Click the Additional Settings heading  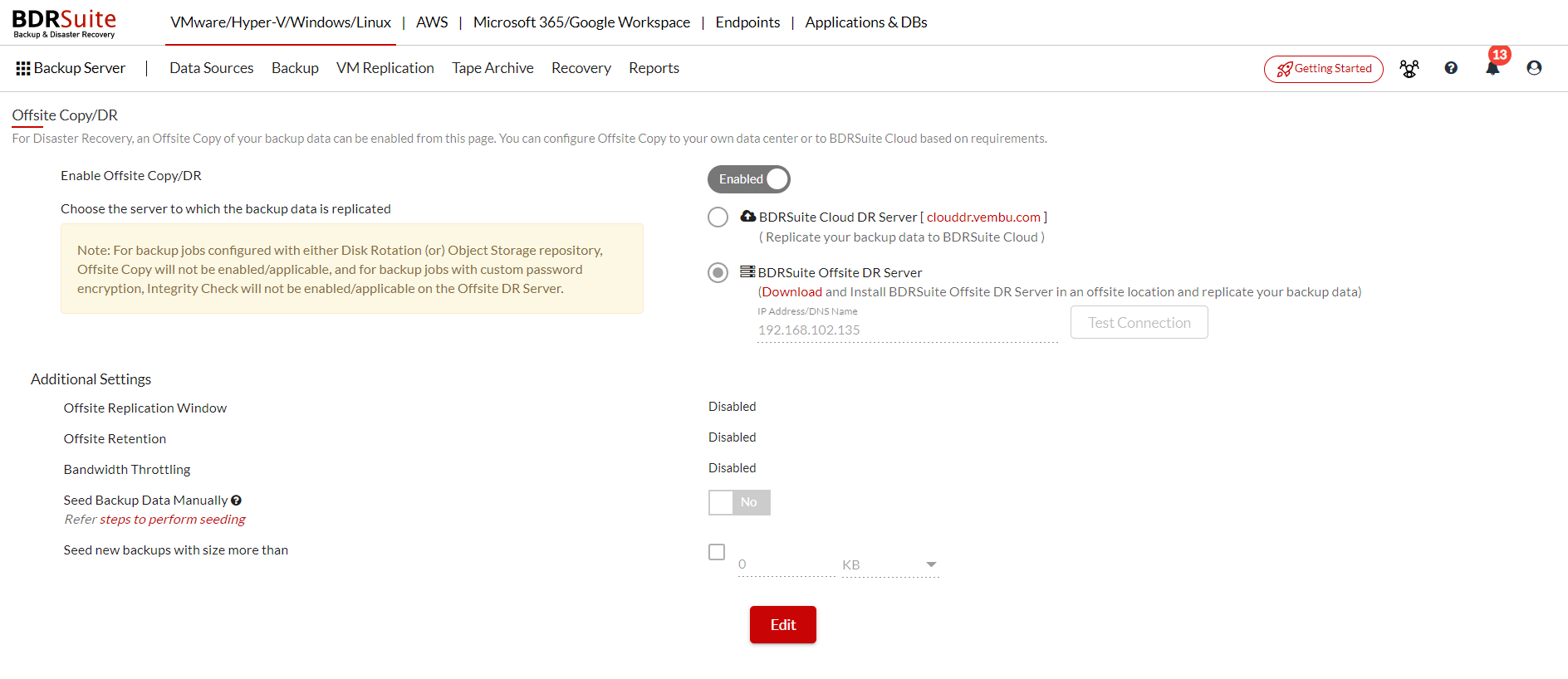(91, 379)
